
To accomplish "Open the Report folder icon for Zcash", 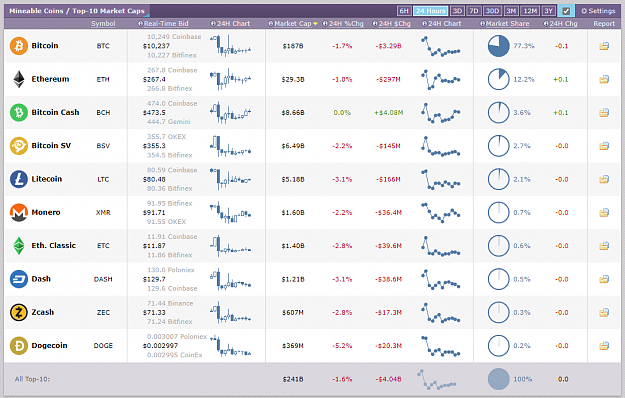I will (x=604, y=312).
